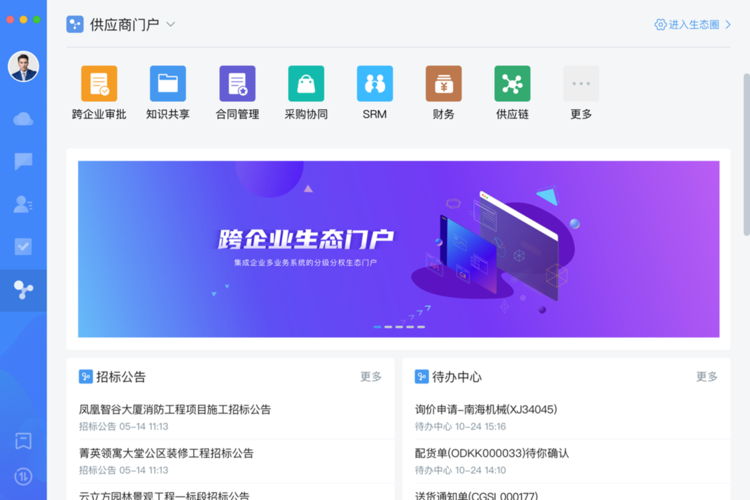Expand the 供应商门户 dropdown arrow

[x=171, y=25]
